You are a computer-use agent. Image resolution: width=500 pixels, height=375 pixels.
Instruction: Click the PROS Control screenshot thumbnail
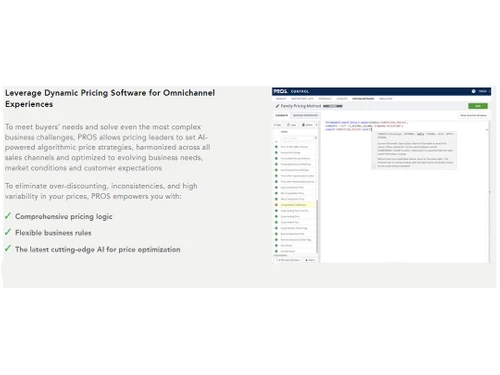[x=381, y=175]
